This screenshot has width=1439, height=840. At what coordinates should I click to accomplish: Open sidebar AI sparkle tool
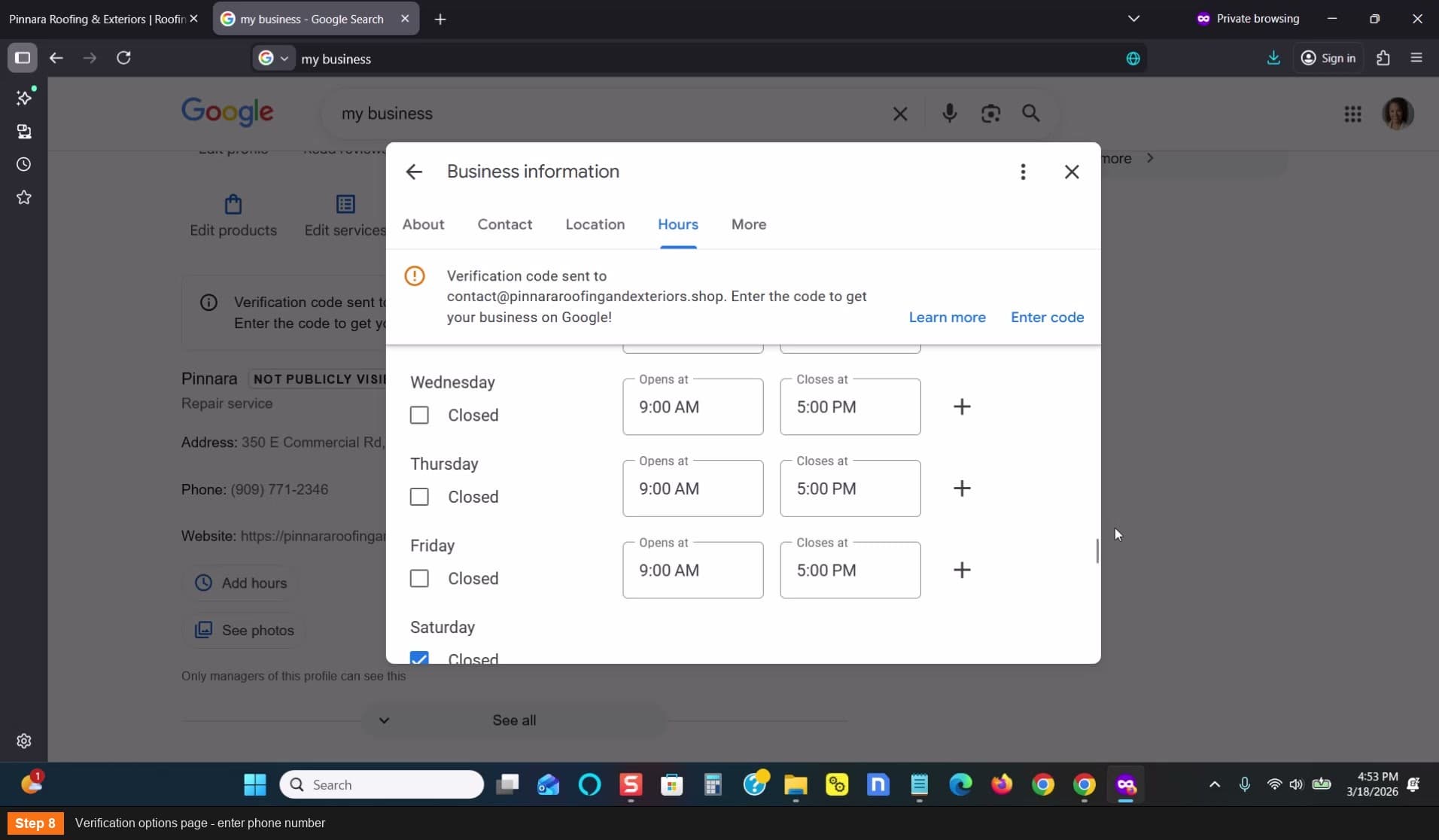coord(24,98)
